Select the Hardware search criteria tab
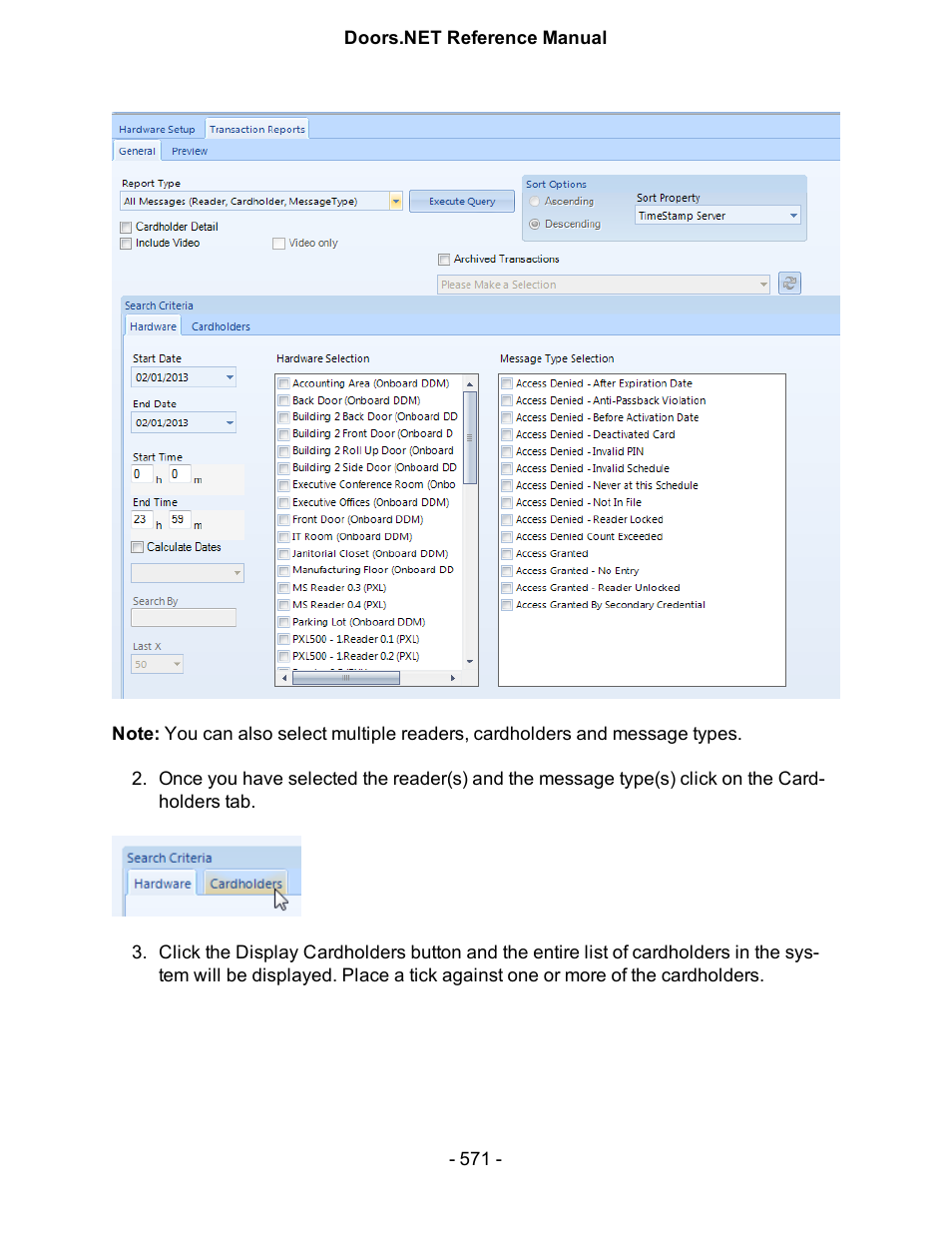This screenshot has width=952, height=1233. (153, 326)
